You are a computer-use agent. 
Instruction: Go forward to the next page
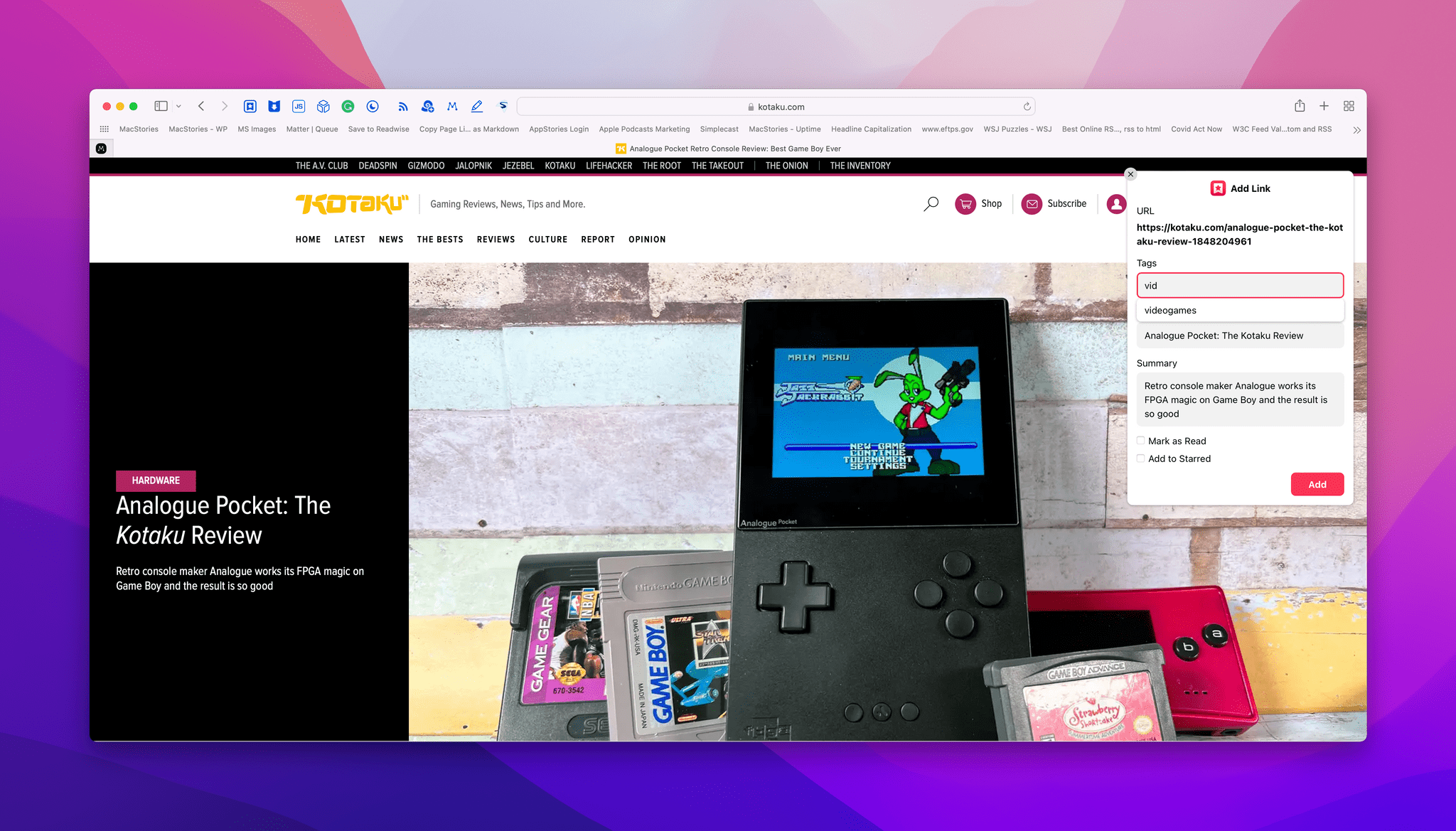coord(225,106)
